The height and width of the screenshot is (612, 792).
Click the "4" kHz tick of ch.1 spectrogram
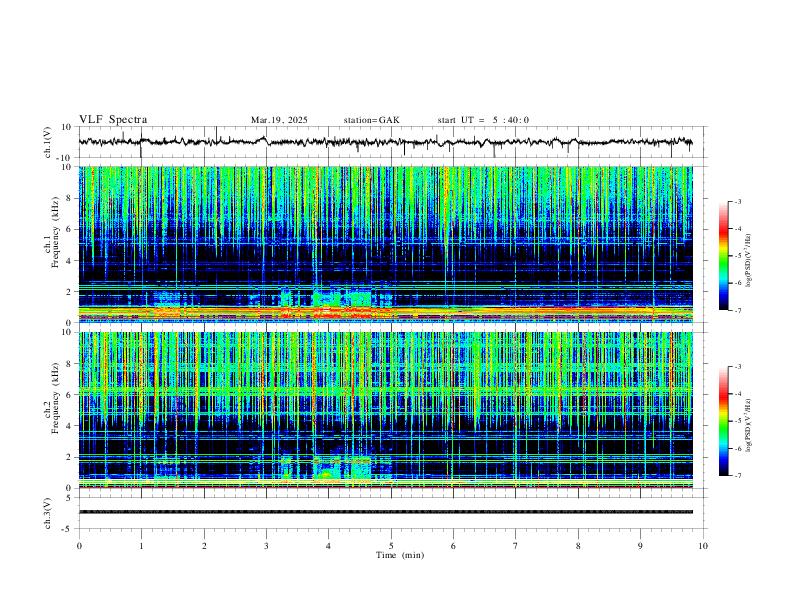pos(69,261)
